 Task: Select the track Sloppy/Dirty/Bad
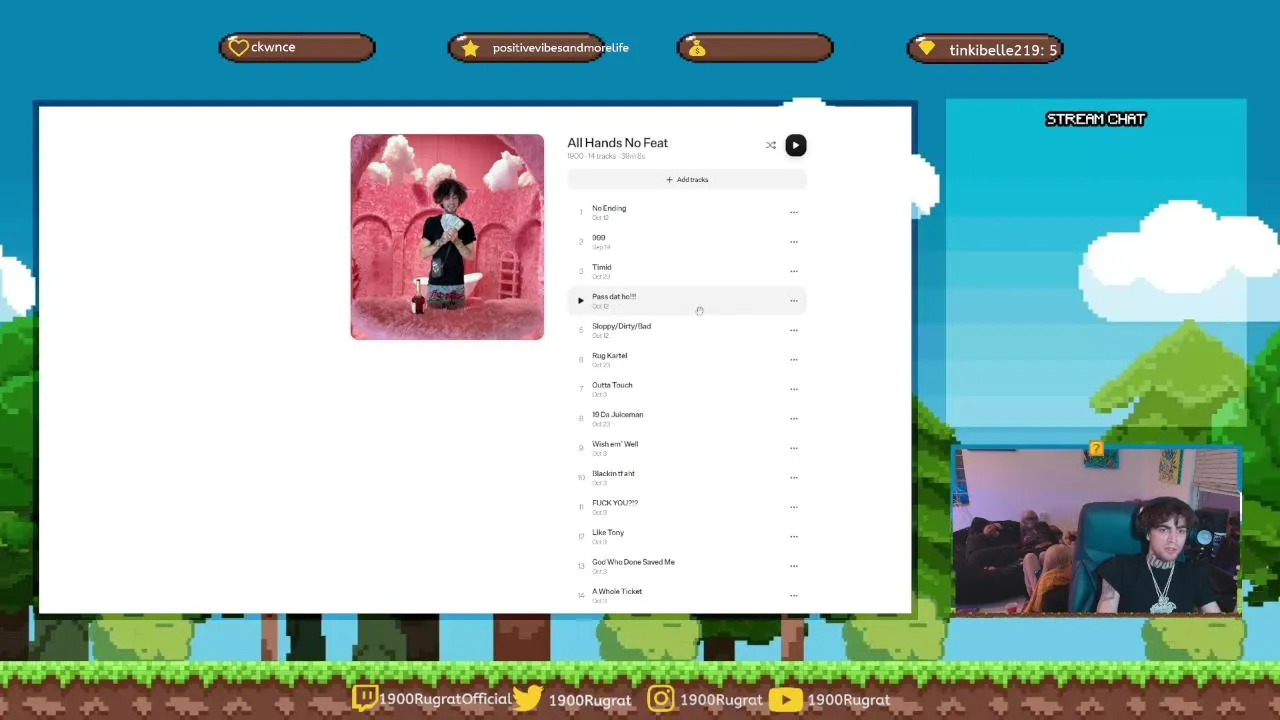pyautogui.click(x=687, y=330)
